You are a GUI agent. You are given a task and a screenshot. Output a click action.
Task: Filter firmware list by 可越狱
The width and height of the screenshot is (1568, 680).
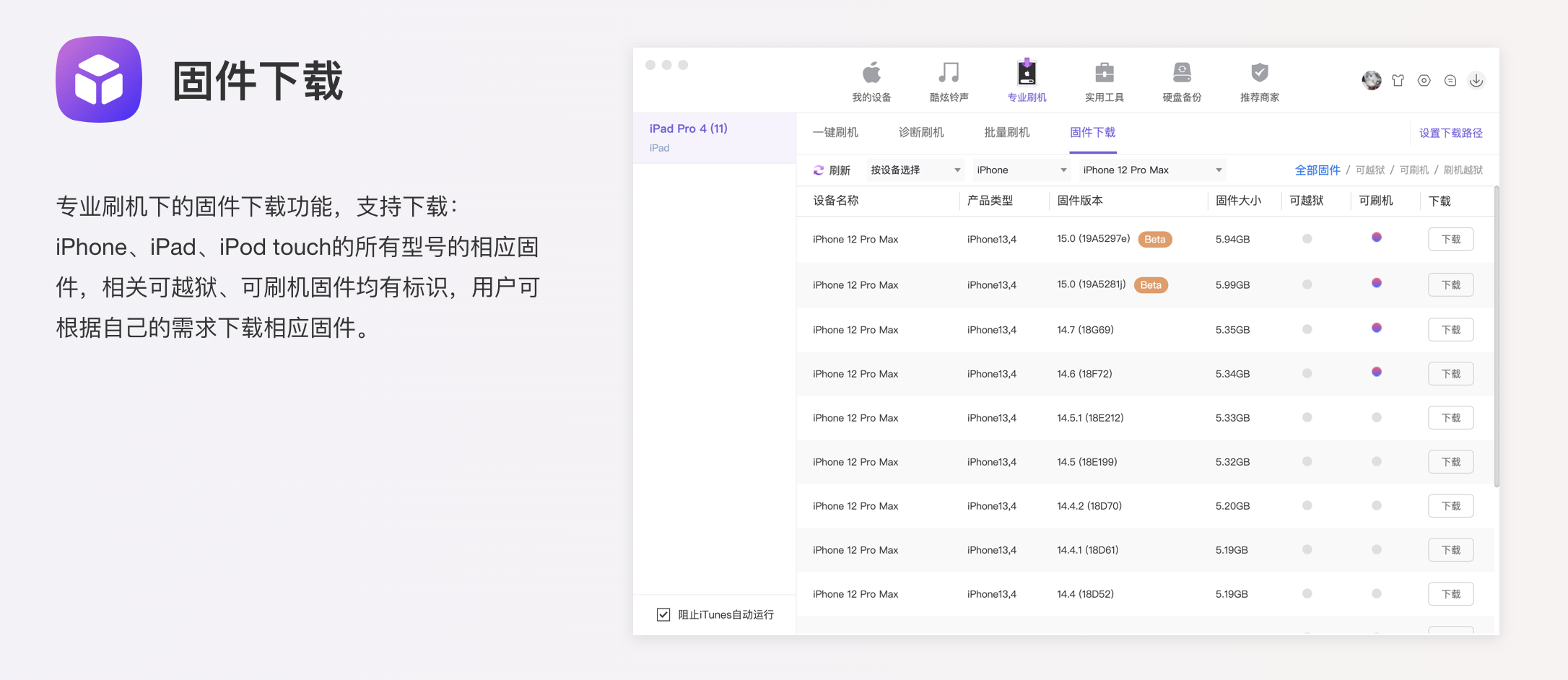point(1370,170)
